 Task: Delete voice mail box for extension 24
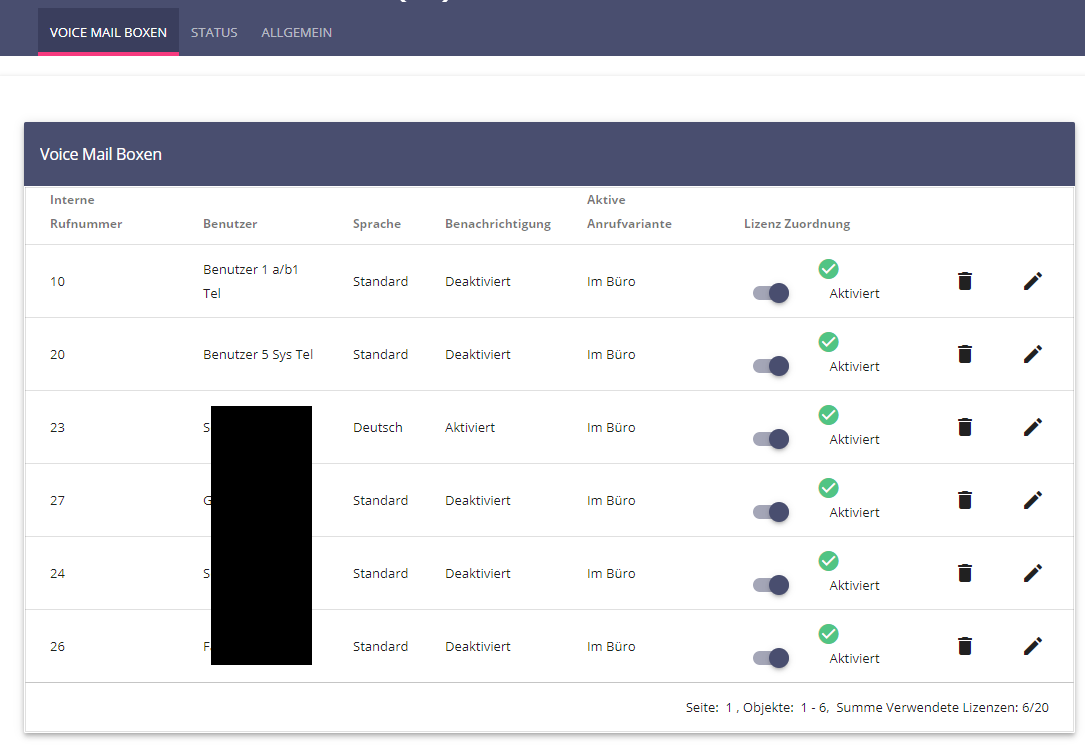click(965, 573)
